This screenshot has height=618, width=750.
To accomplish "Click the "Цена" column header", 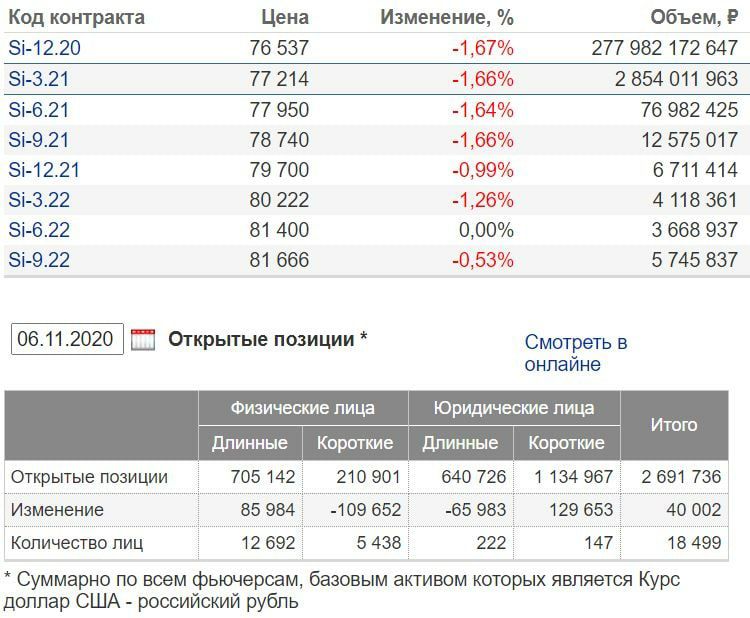I will (x=285, y=17).
